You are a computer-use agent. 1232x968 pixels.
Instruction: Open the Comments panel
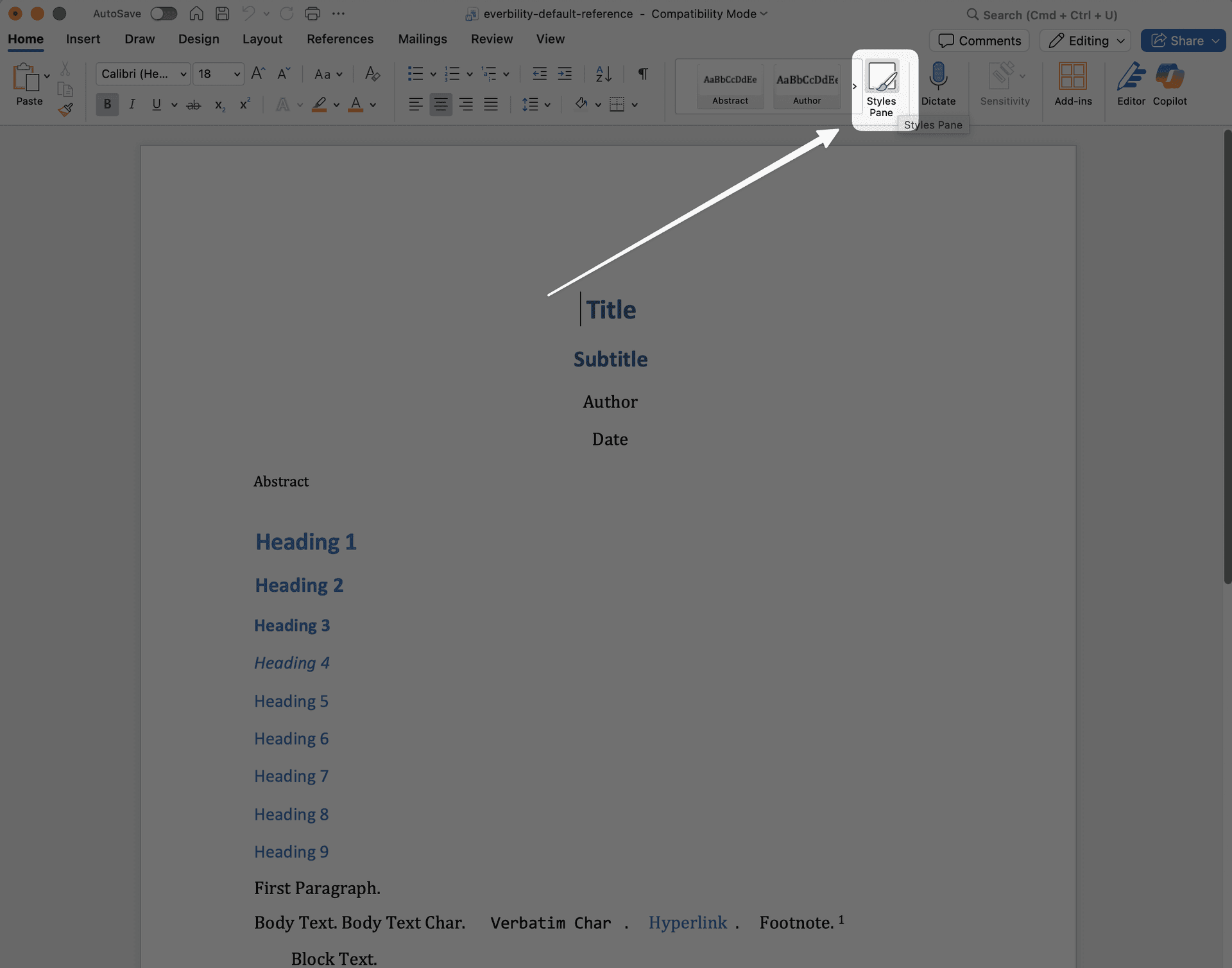pos(979,40)
